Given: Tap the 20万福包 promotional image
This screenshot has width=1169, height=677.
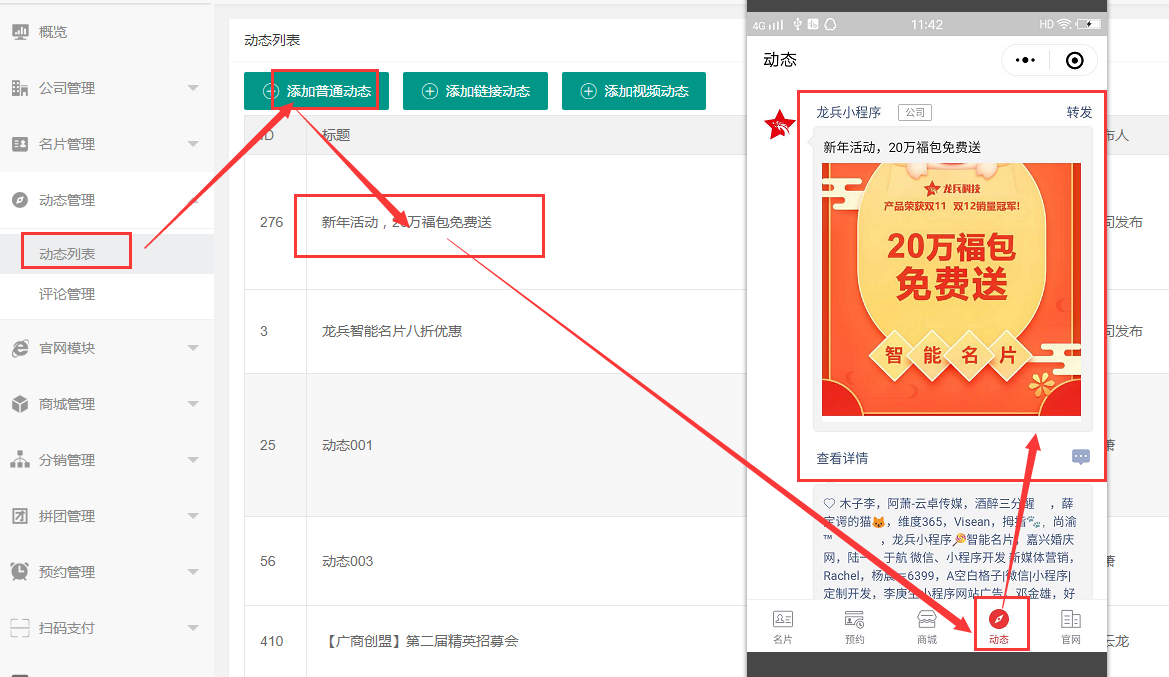Looking at the screenshot, I should coord(951,289).
